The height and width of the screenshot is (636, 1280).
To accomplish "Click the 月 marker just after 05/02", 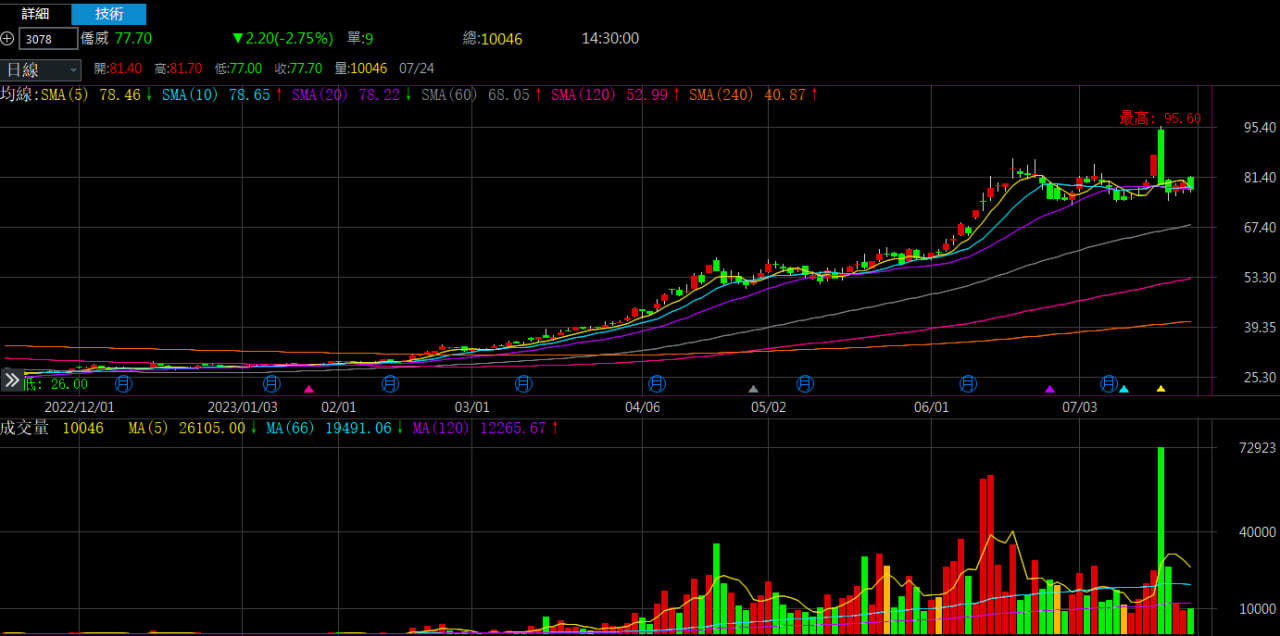I will pyautogui.click(x=805, y=383).
